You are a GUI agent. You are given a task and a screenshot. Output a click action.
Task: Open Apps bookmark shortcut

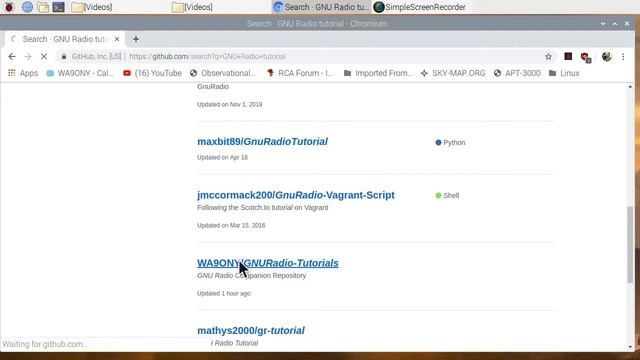pyautogui.click(x=23, y=73)
